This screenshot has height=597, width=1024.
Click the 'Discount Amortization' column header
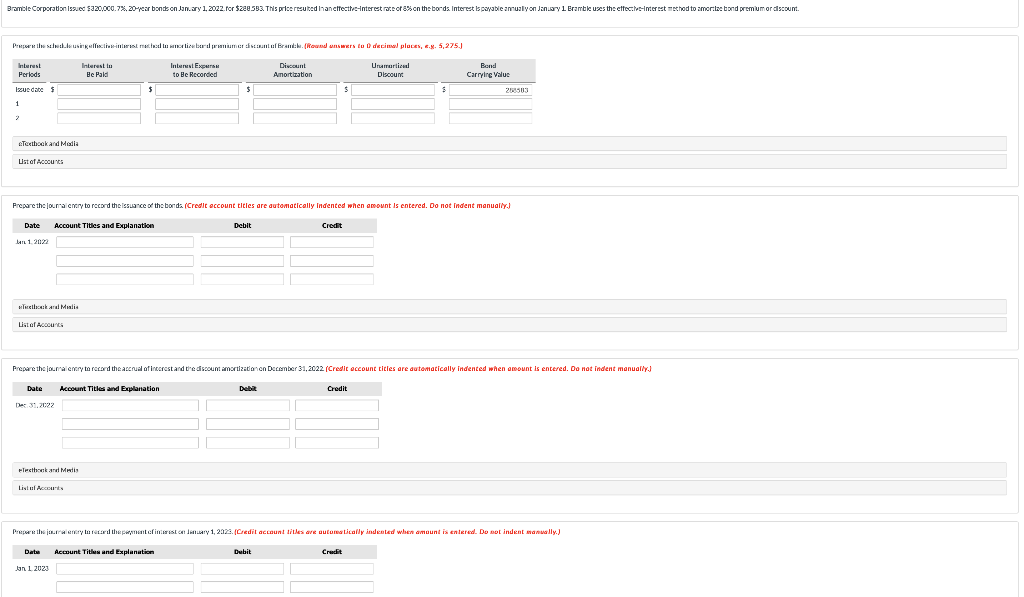(x=293, y=70)
